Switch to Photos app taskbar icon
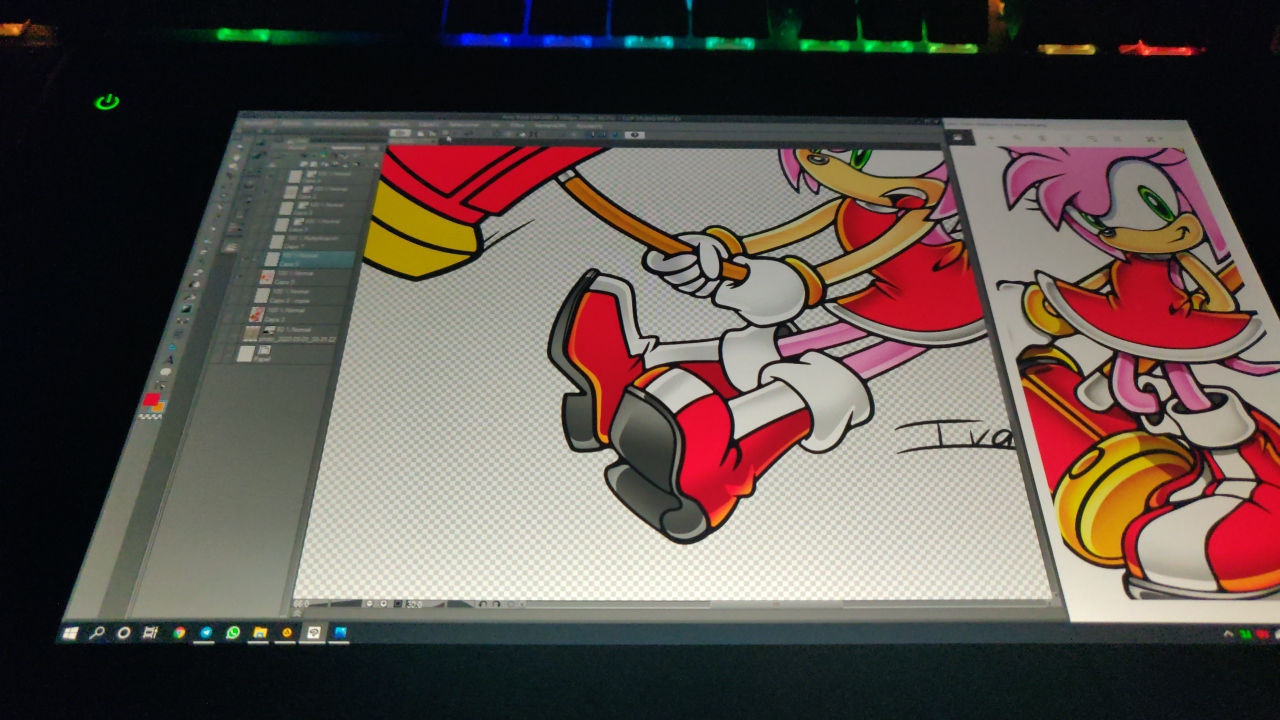Screen dimensions: 1280x720 (340, 633)
